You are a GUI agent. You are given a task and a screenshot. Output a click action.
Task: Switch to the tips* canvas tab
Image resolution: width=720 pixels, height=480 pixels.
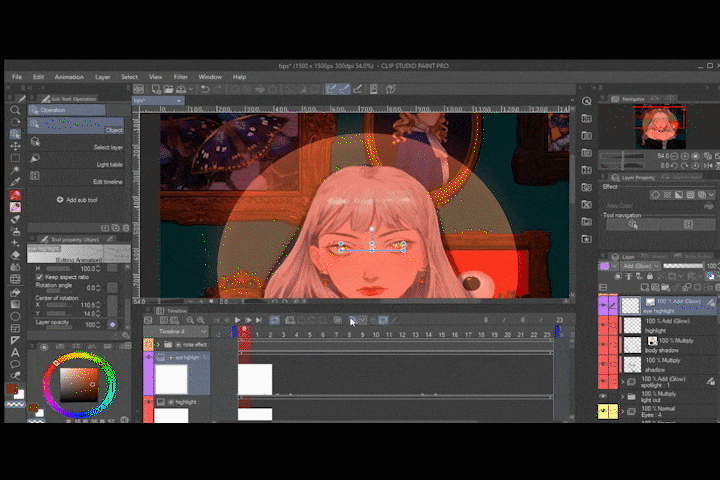coord(158,100)
